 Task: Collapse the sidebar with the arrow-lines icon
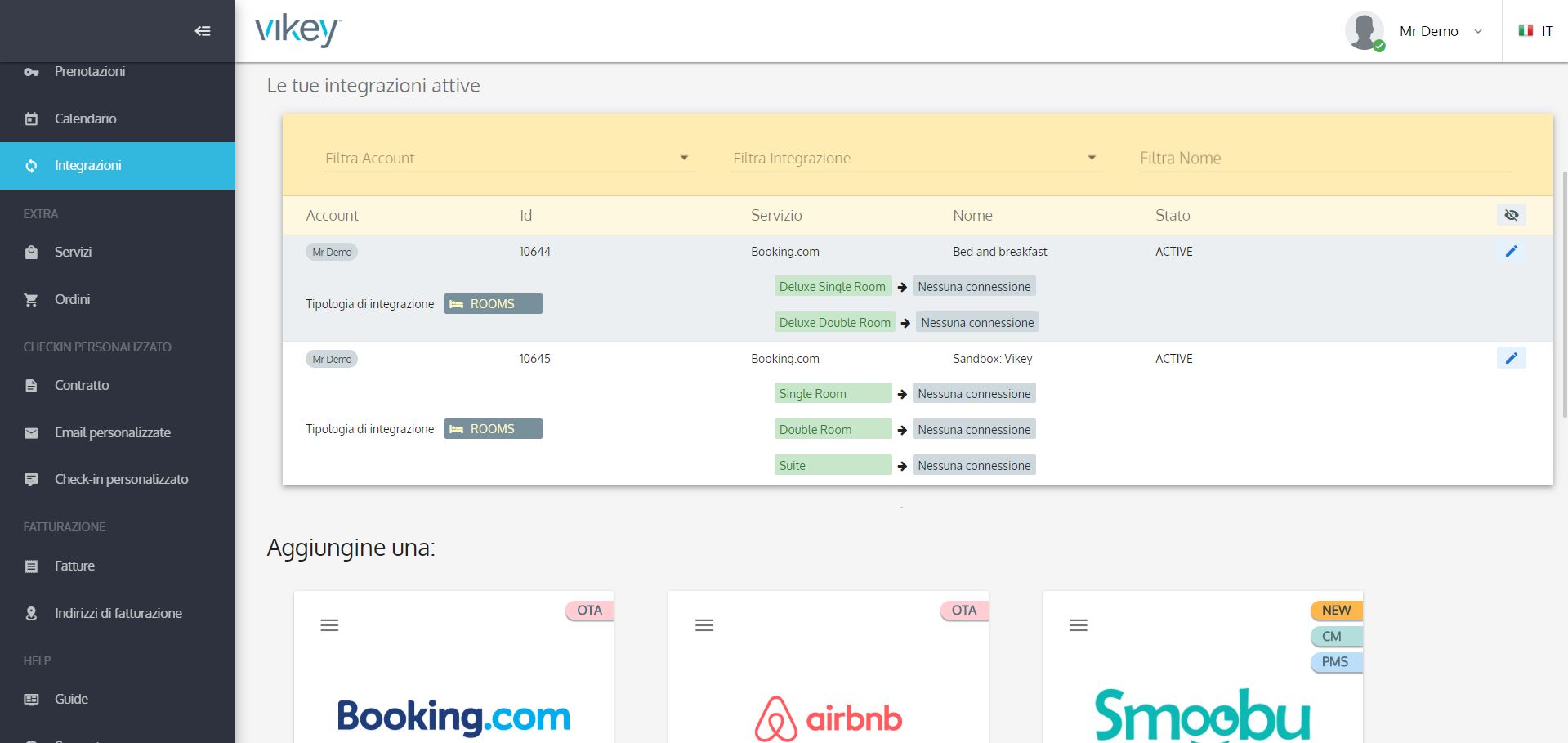(203, 31)
